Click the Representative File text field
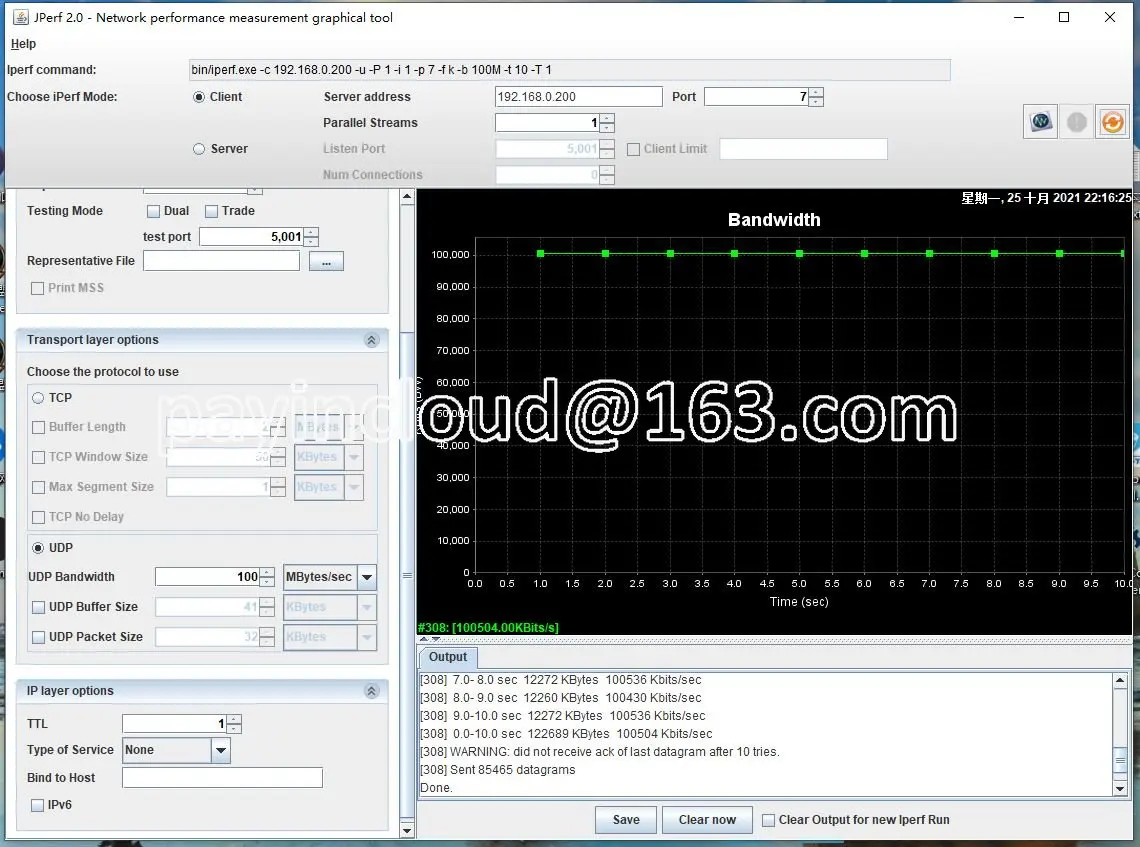 click(x=222, y=261)
